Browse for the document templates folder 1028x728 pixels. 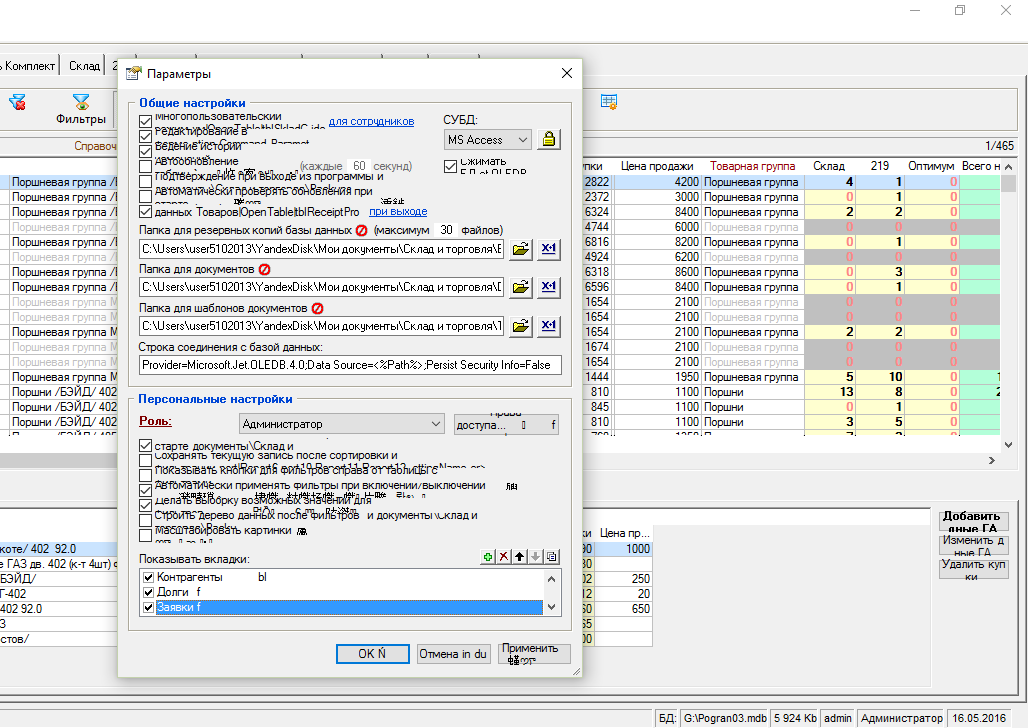(520, 325)
